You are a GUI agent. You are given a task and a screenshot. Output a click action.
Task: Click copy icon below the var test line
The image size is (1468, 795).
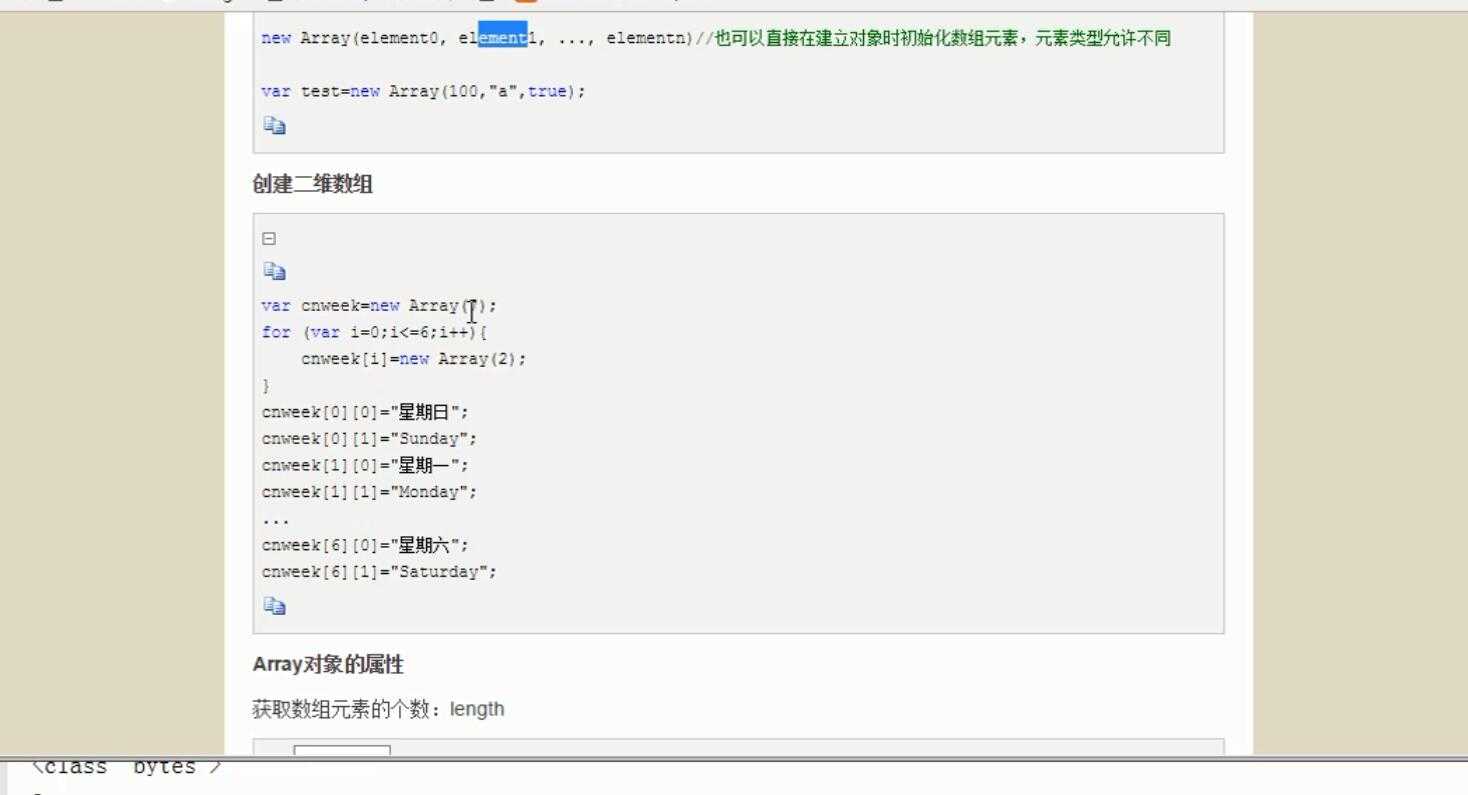(275, 125)
